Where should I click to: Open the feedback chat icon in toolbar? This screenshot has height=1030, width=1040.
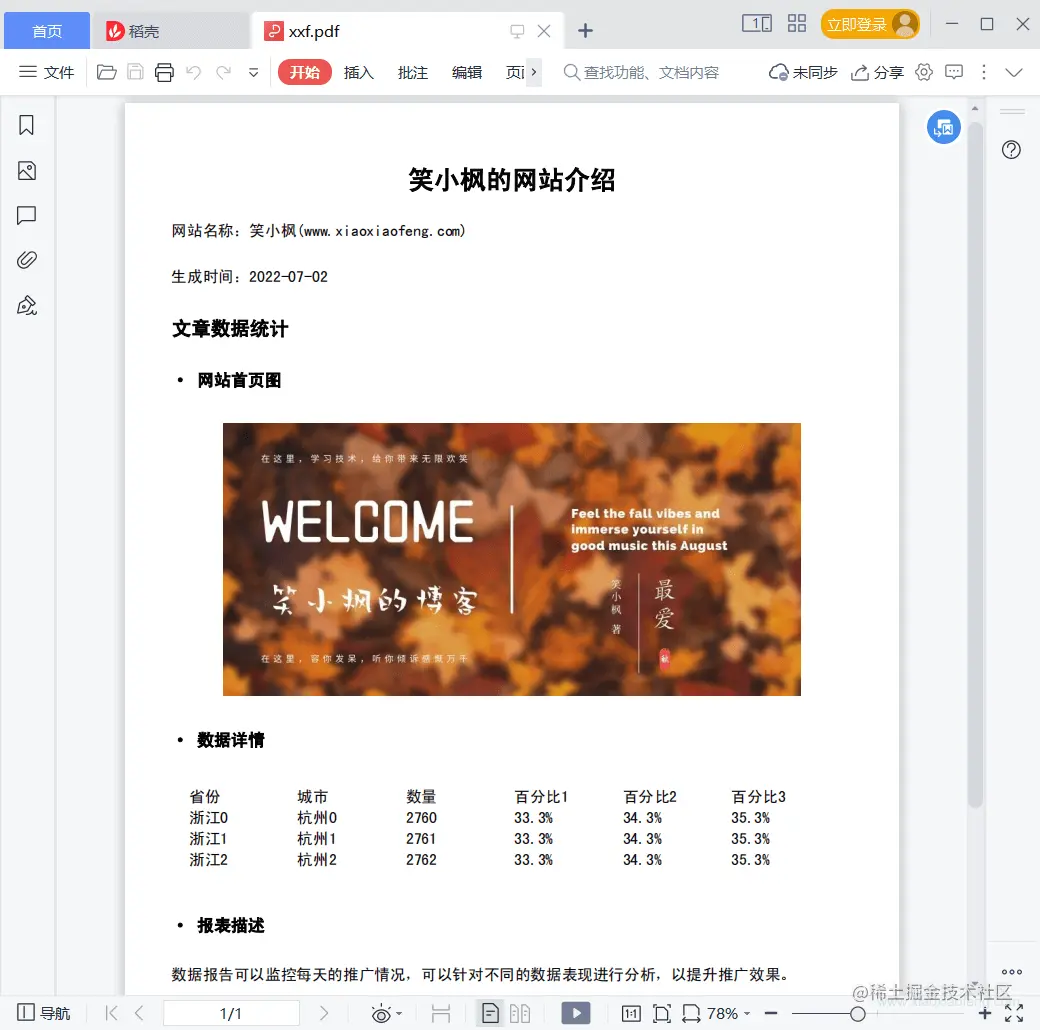coord(954,72)
